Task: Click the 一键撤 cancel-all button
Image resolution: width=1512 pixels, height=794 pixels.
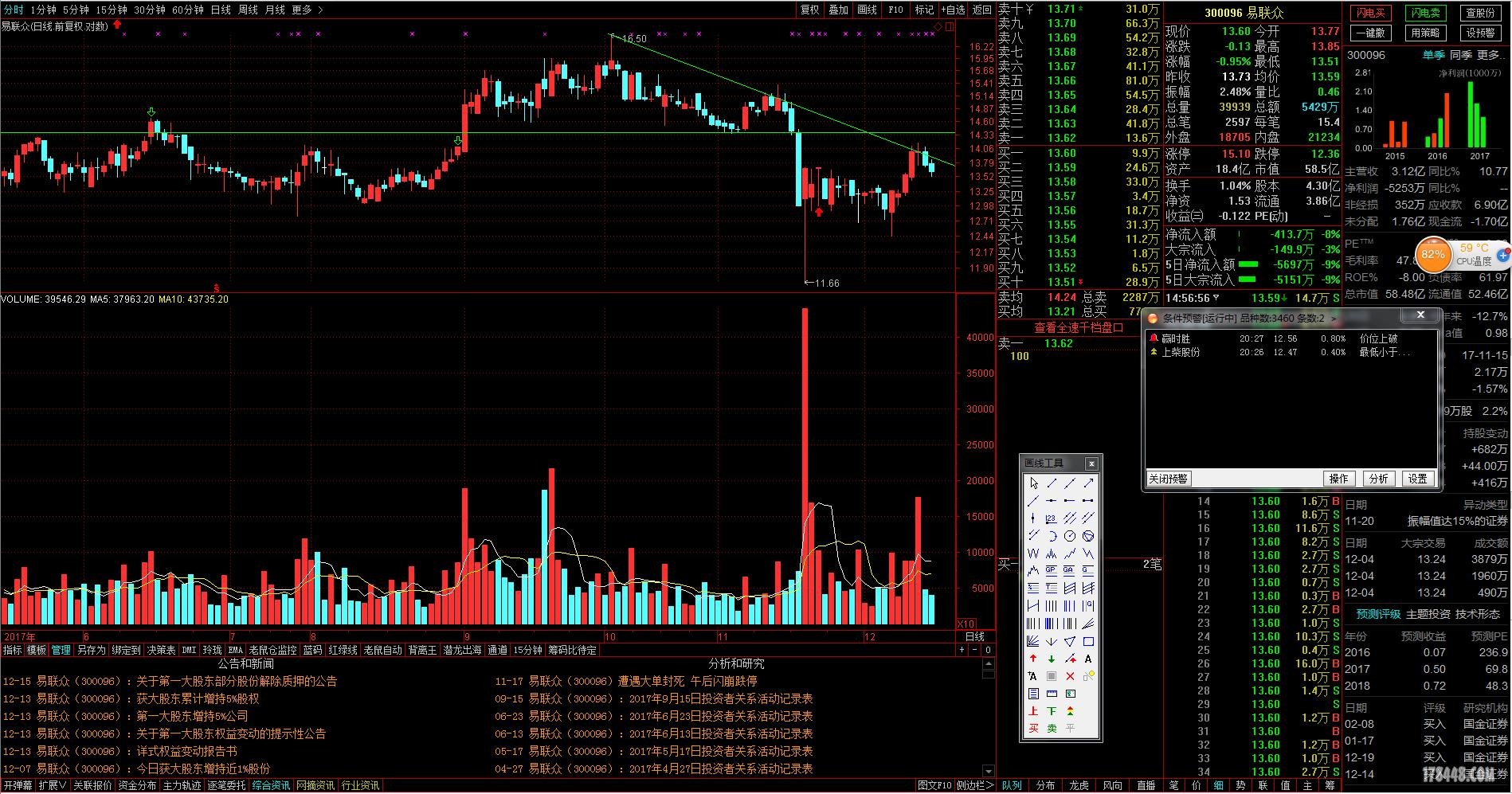Action: coord(1370,33)
